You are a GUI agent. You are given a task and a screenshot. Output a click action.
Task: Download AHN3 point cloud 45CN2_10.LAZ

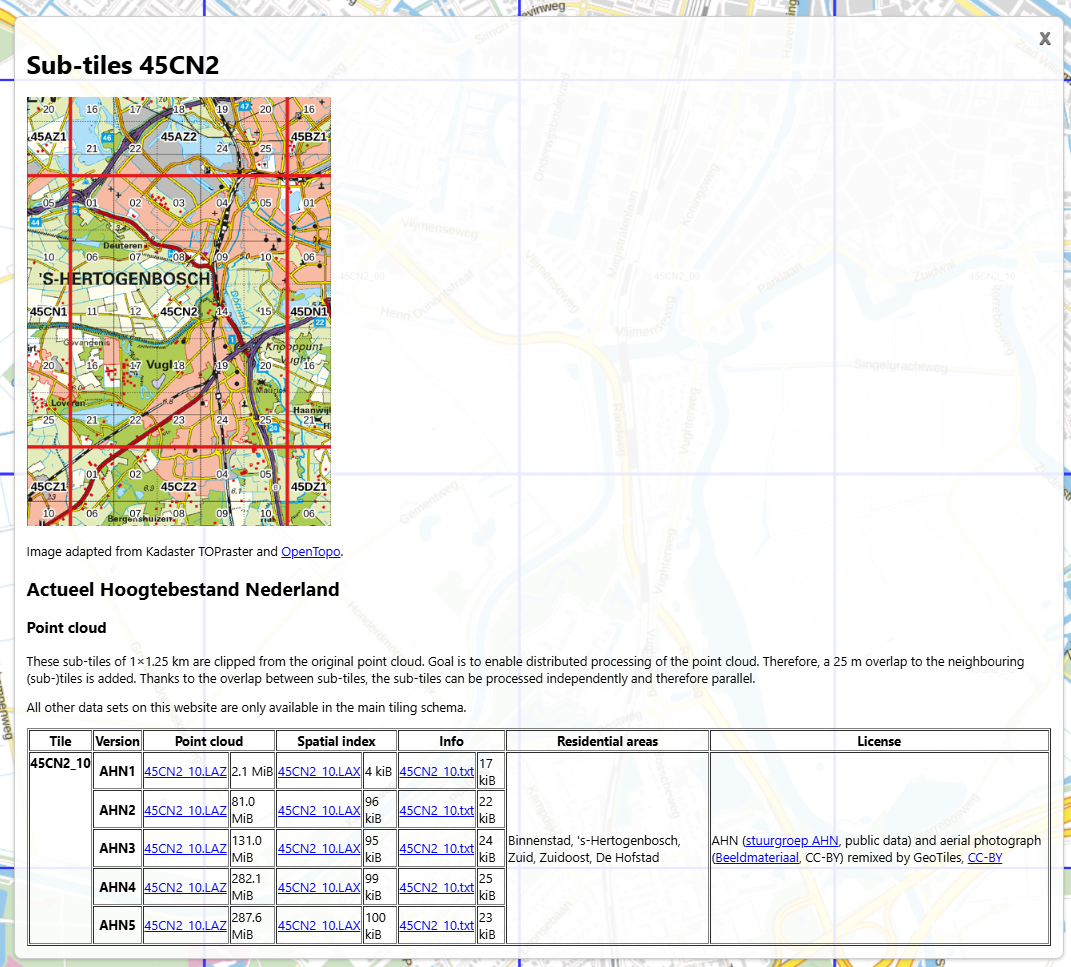coord(185,848)
